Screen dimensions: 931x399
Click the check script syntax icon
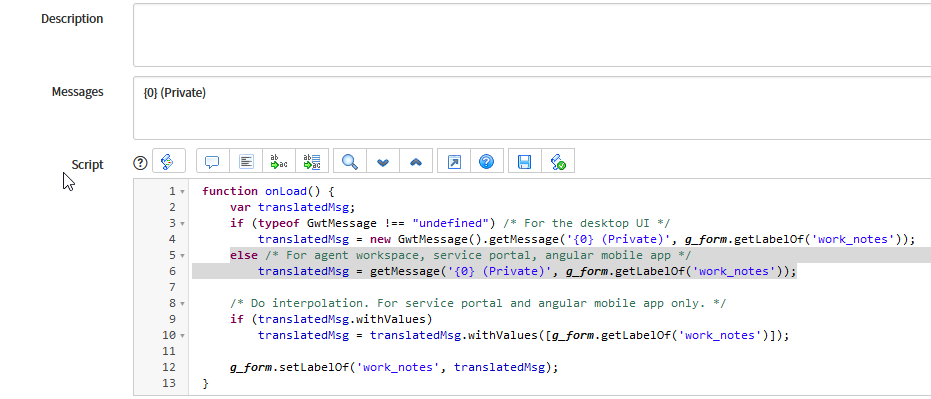(558, 161)
